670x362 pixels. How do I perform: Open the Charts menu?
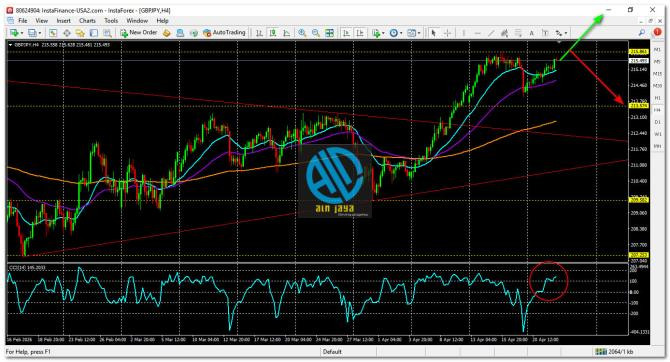[x=87, y=21]
